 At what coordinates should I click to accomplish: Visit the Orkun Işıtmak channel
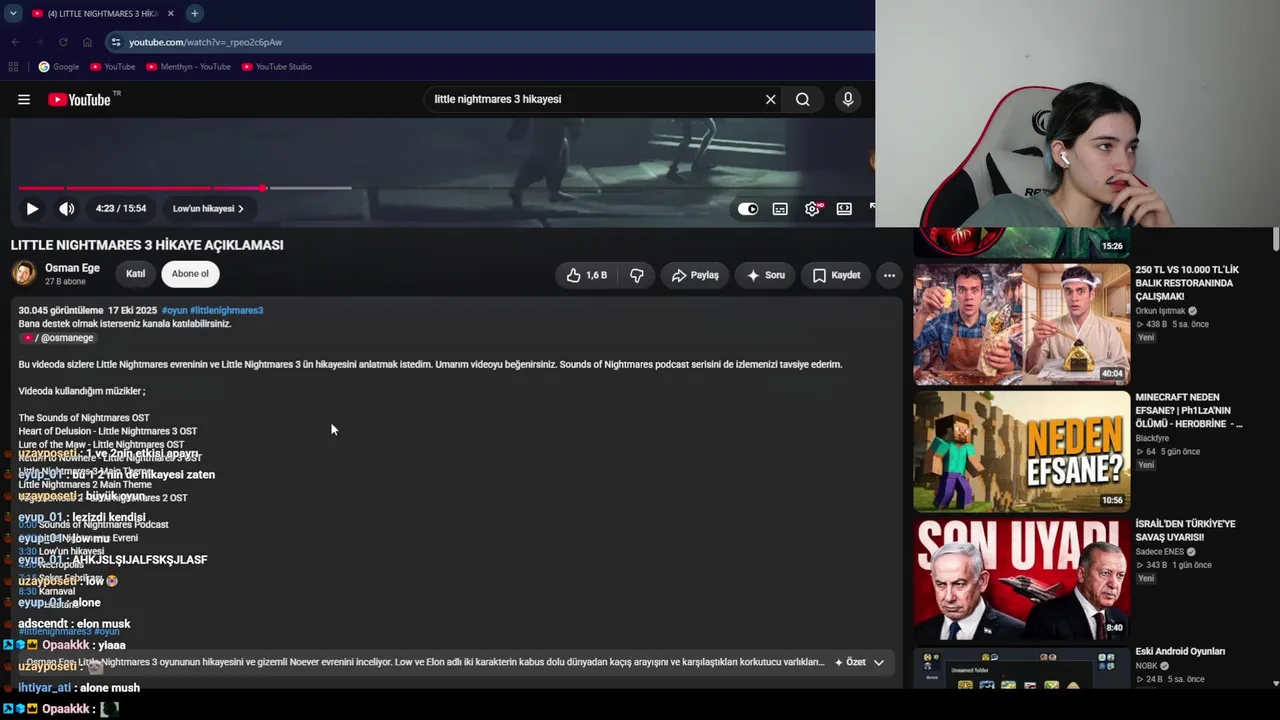(x=1160, y=311)
